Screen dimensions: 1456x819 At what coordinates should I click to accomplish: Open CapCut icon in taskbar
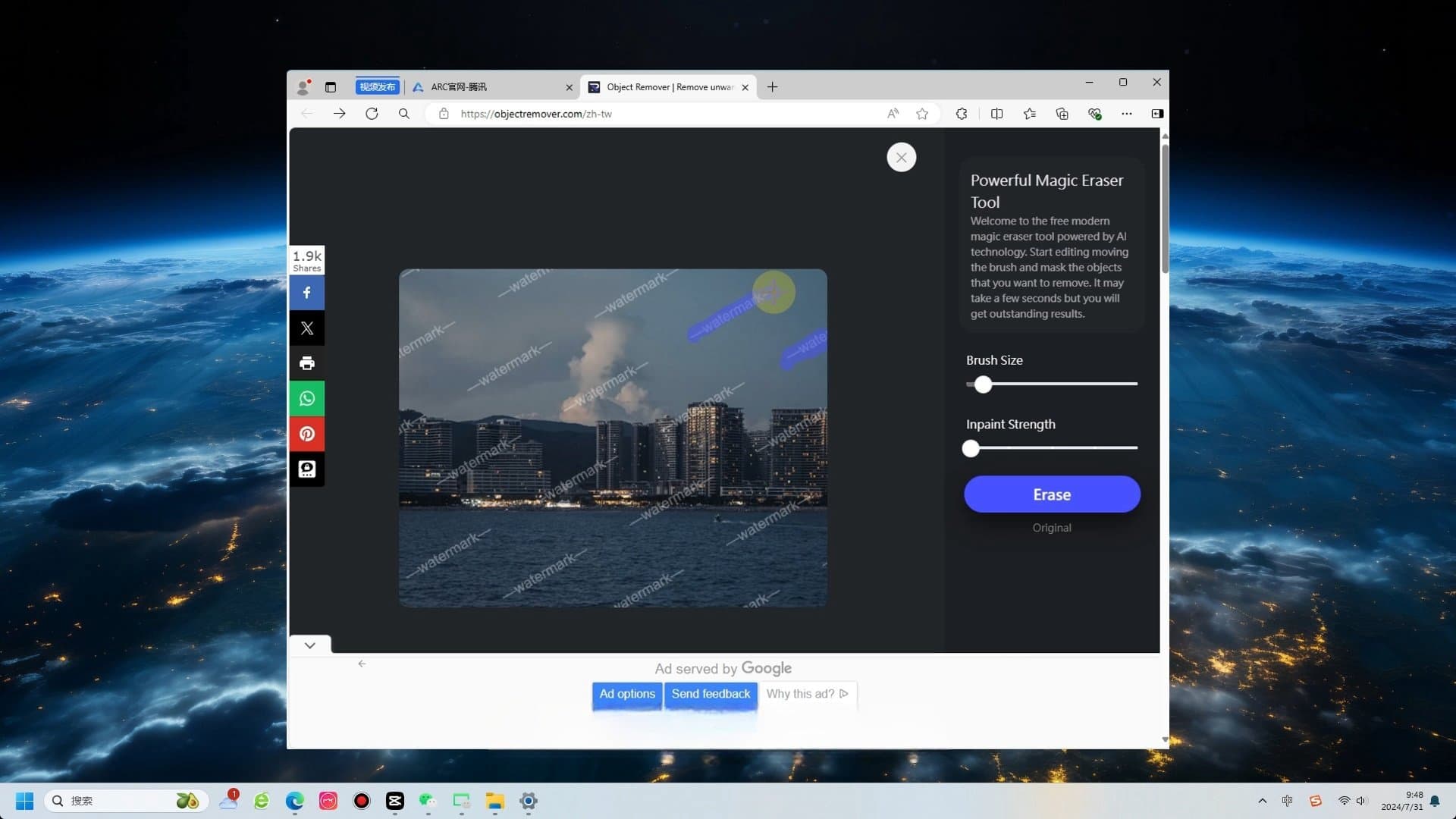point(394,801)
